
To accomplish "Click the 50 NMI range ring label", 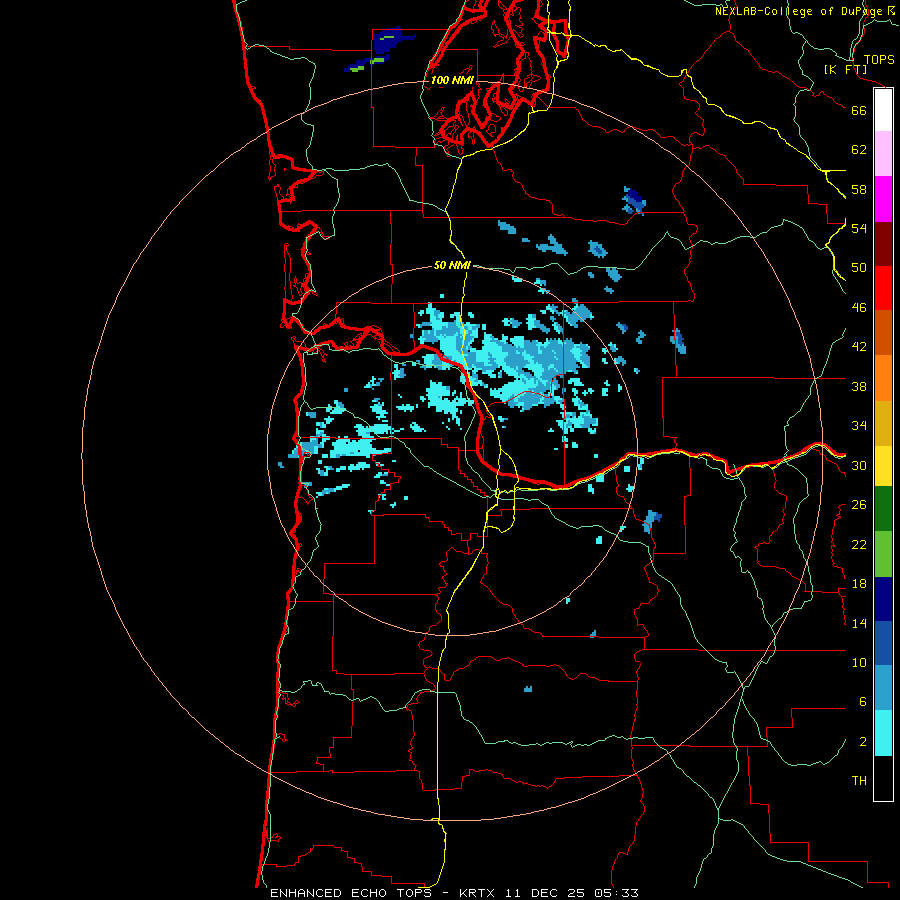I will point(452,265).
